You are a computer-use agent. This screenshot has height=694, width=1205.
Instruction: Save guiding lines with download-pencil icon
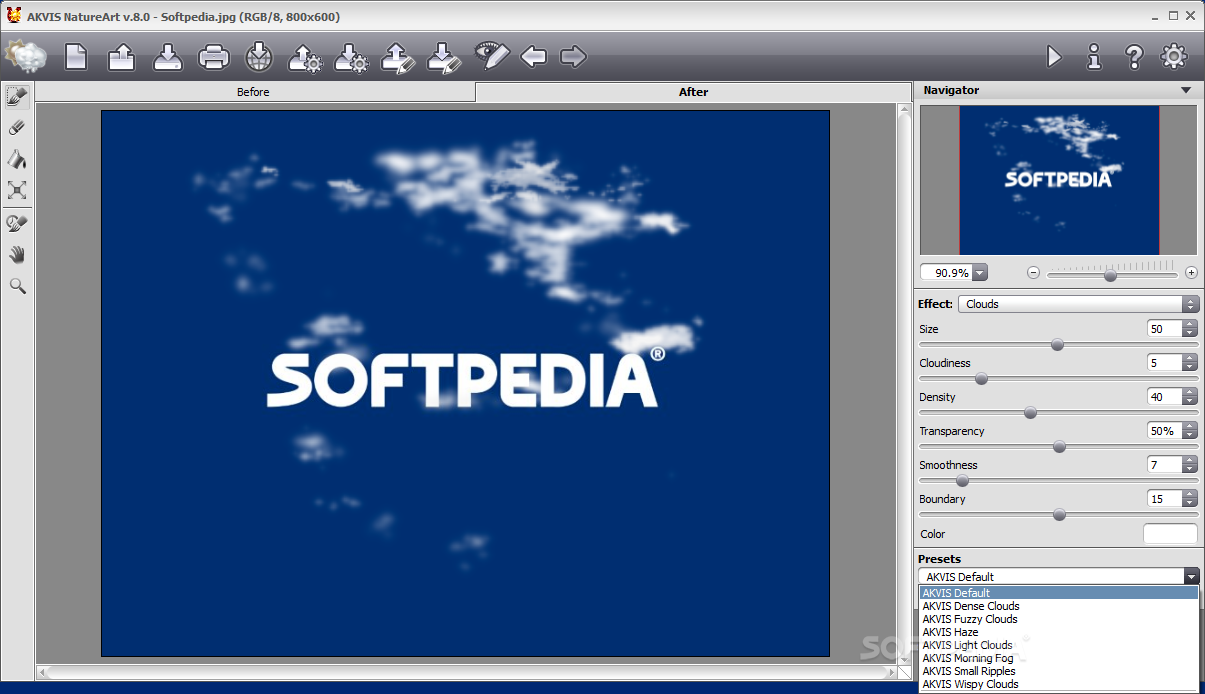[442, 56]
